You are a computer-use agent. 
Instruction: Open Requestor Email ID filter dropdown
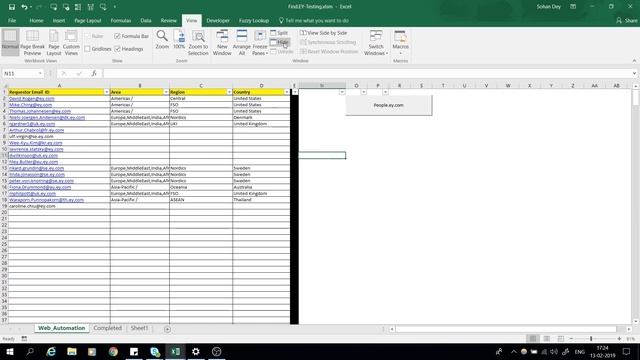tap(107, 92)
